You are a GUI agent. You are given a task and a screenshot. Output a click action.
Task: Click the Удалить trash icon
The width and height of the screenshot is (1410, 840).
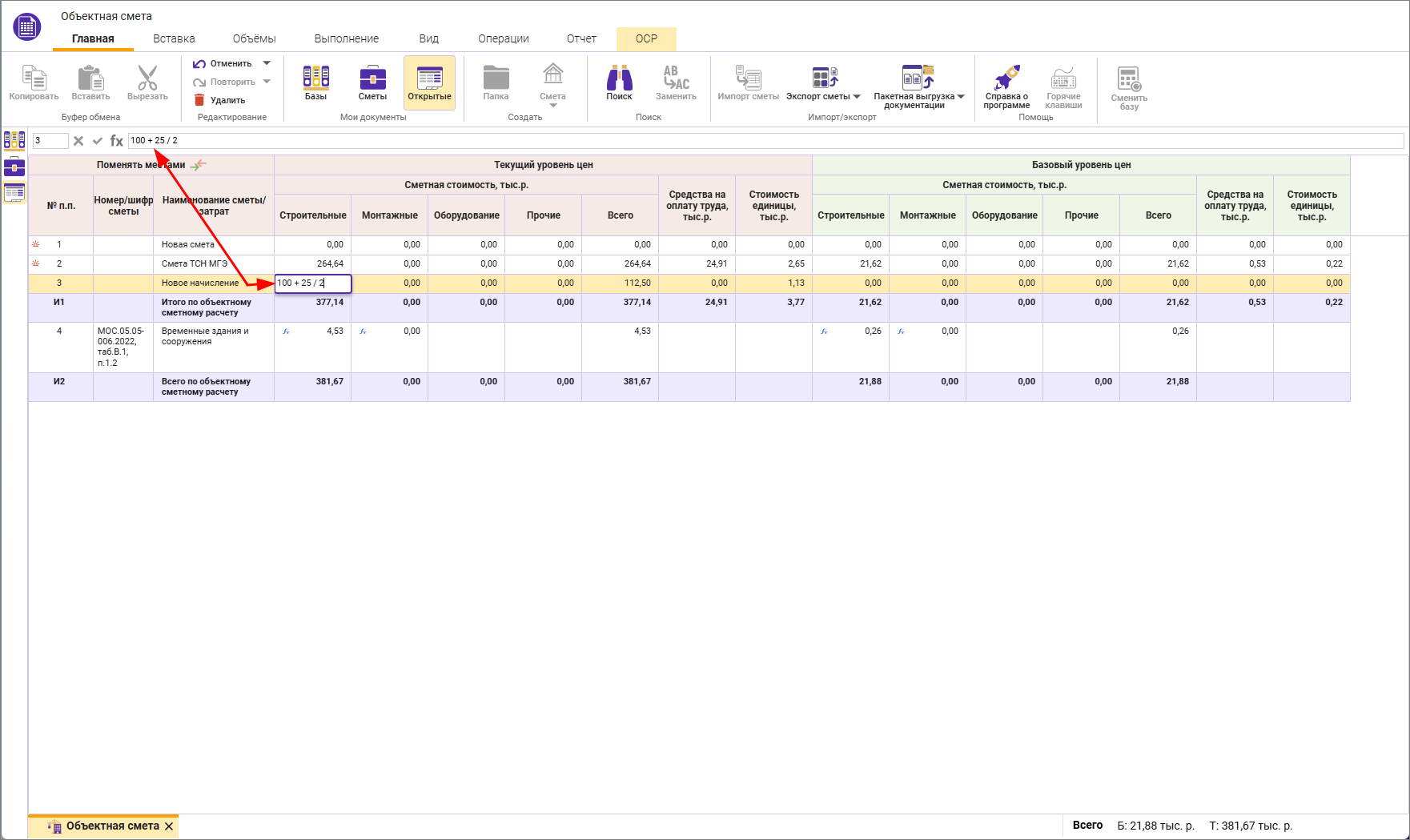200,100
